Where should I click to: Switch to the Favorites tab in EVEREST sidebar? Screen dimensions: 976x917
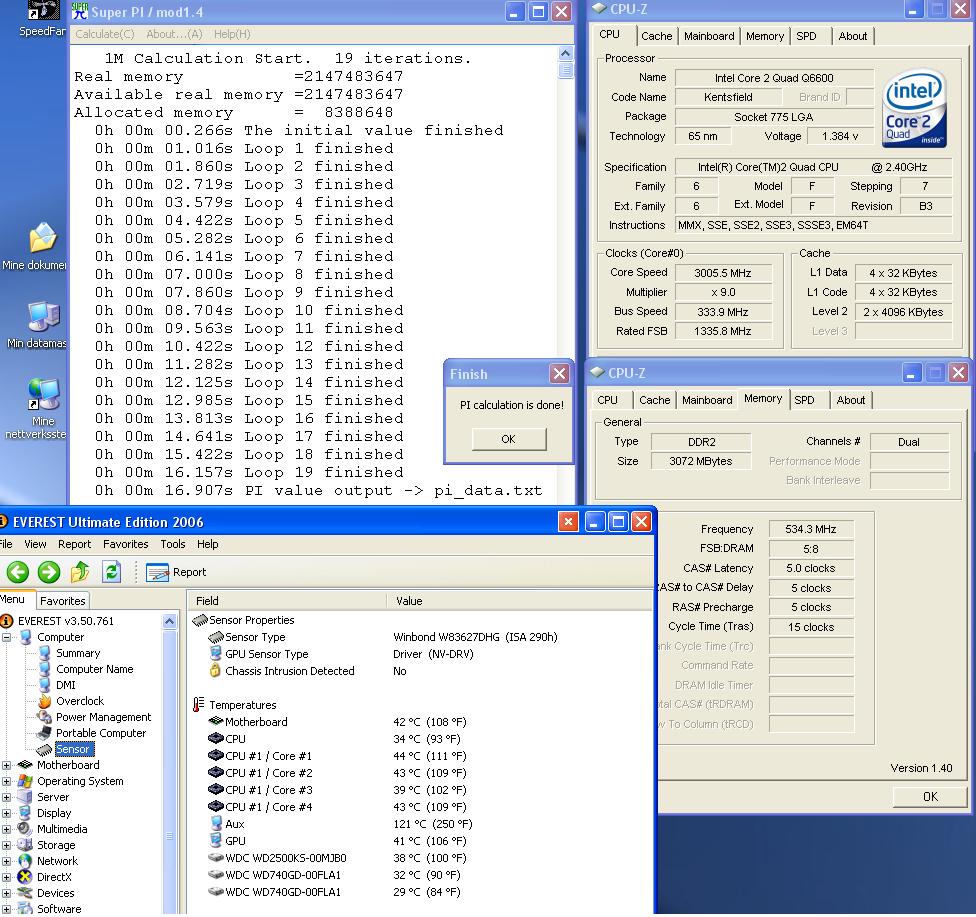point(62,601)
